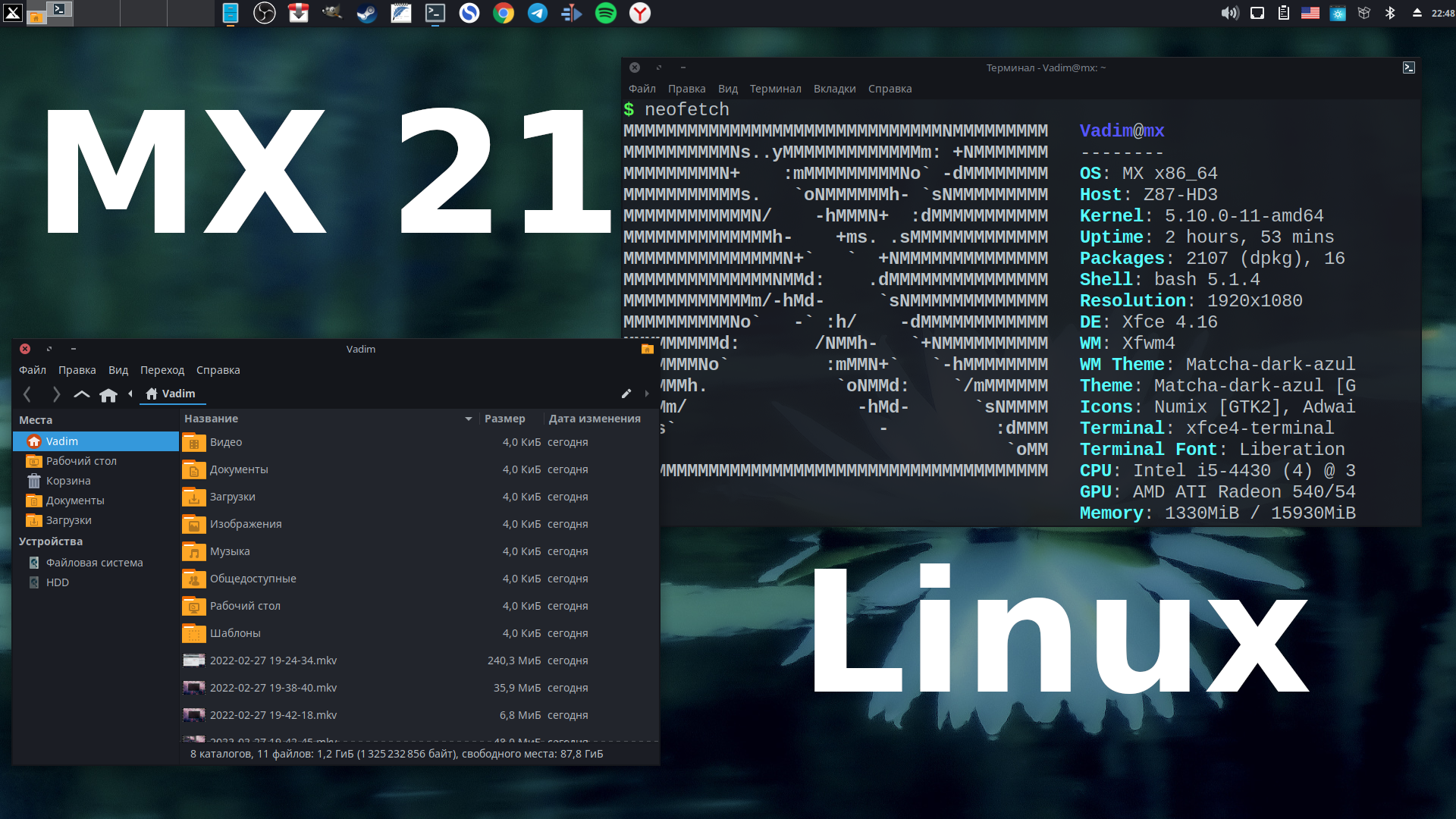Switch to the second empty workspace

[96, 13]
